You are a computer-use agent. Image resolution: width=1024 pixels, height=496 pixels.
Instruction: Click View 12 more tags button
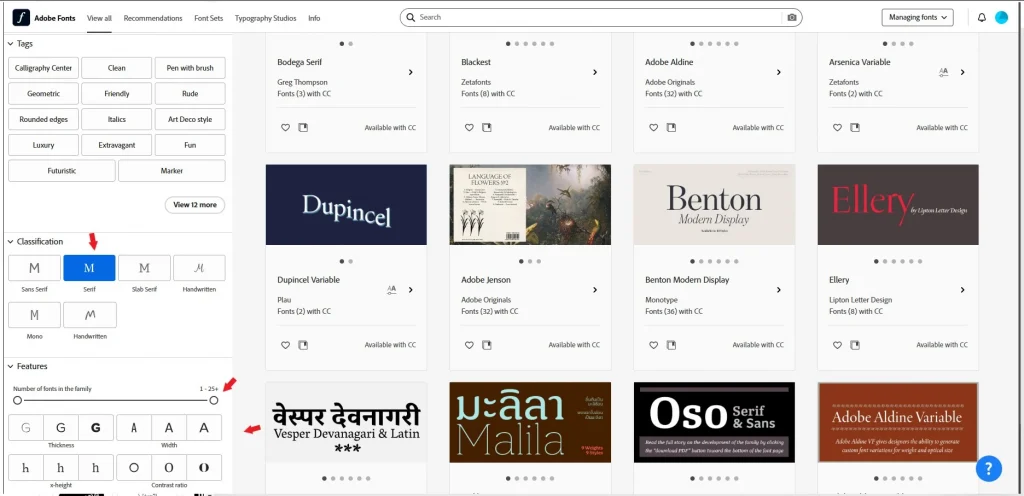(x=195, y=205)
